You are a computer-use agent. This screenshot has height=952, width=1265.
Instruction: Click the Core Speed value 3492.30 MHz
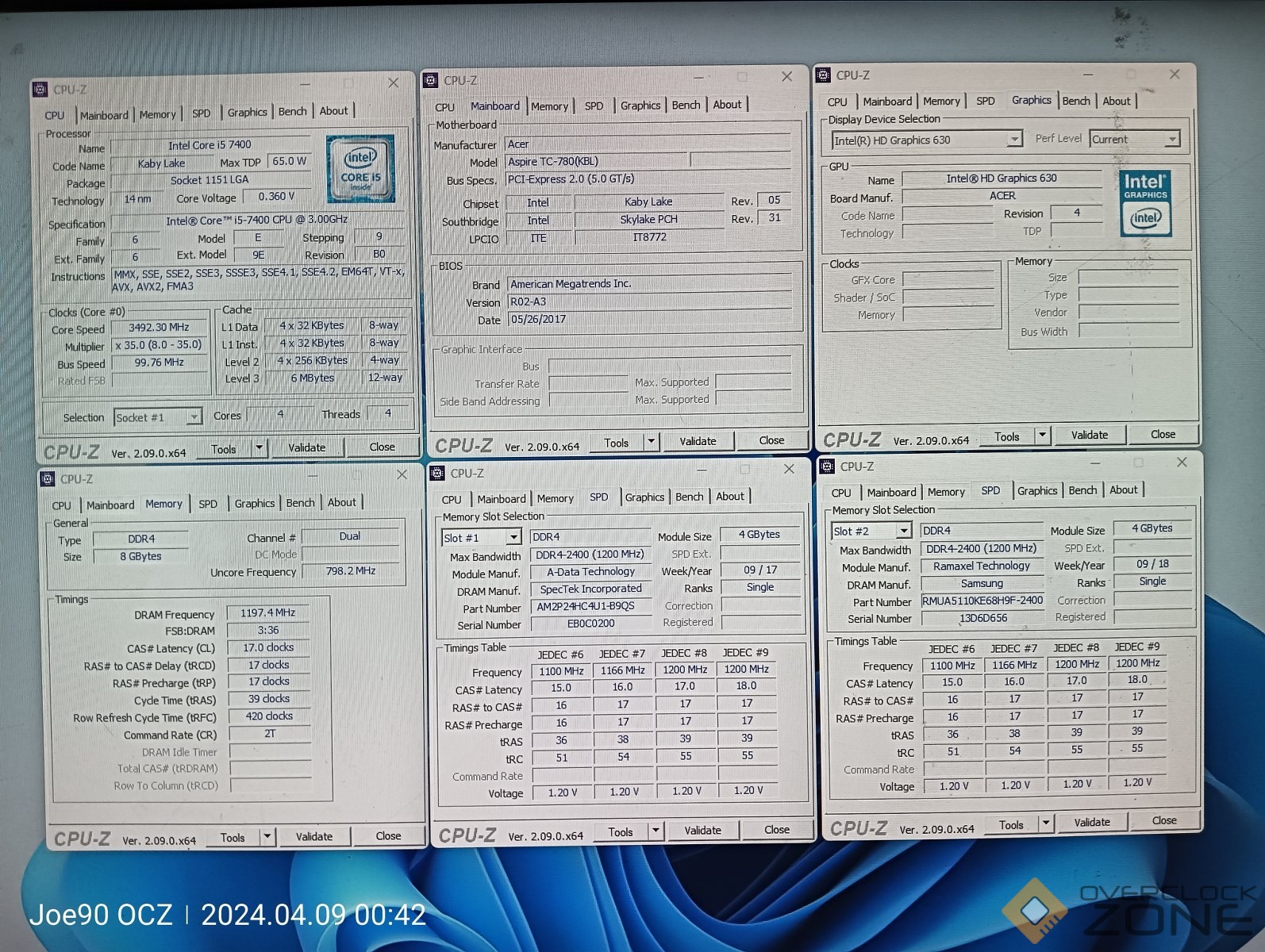click(x=159, y=327)
